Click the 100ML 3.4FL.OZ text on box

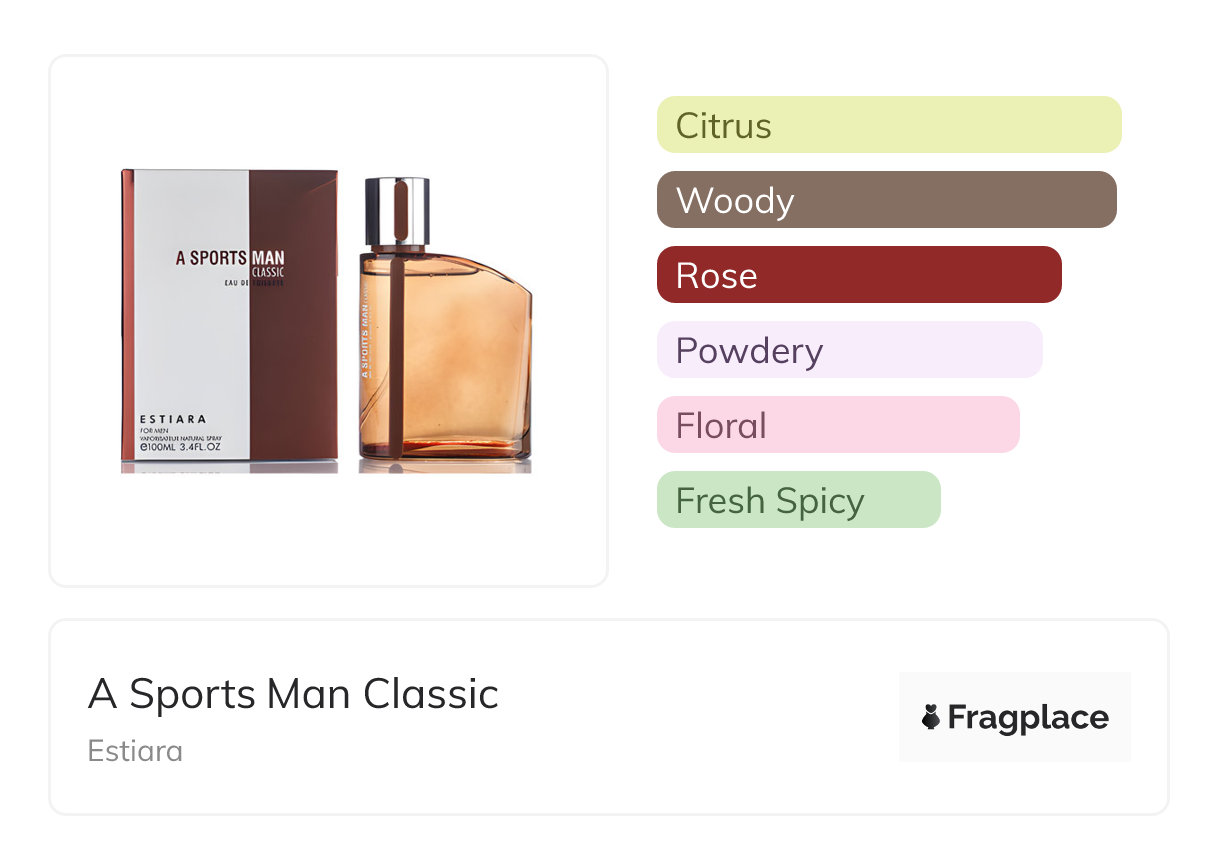pyautogui.click(x=177, y=448)
